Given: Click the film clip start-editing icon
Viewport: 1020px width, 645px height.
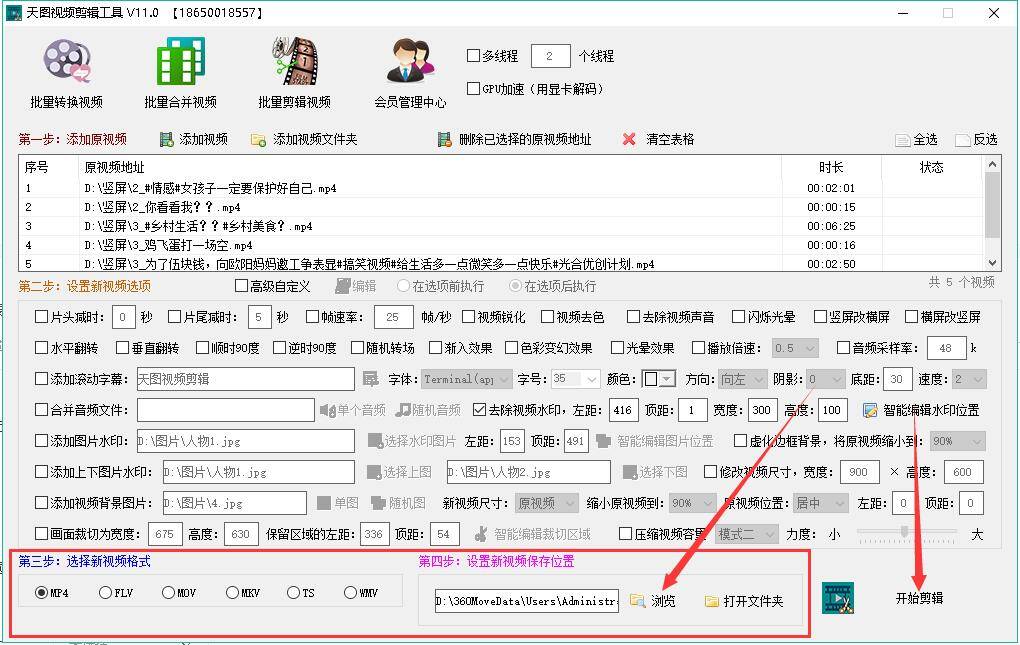Looking at the screenshot, I should click(838, 598).
